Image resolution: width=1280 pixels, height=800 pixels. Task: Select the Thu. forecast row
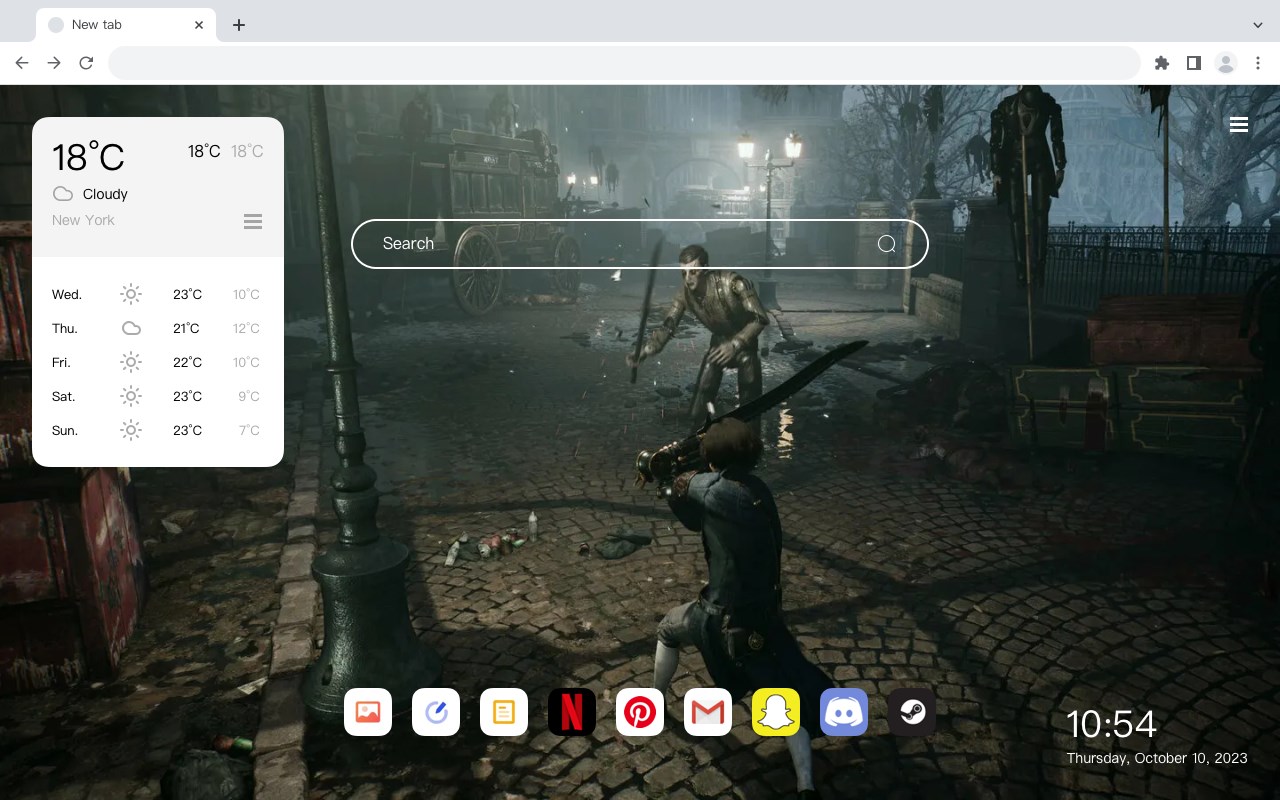158,328
